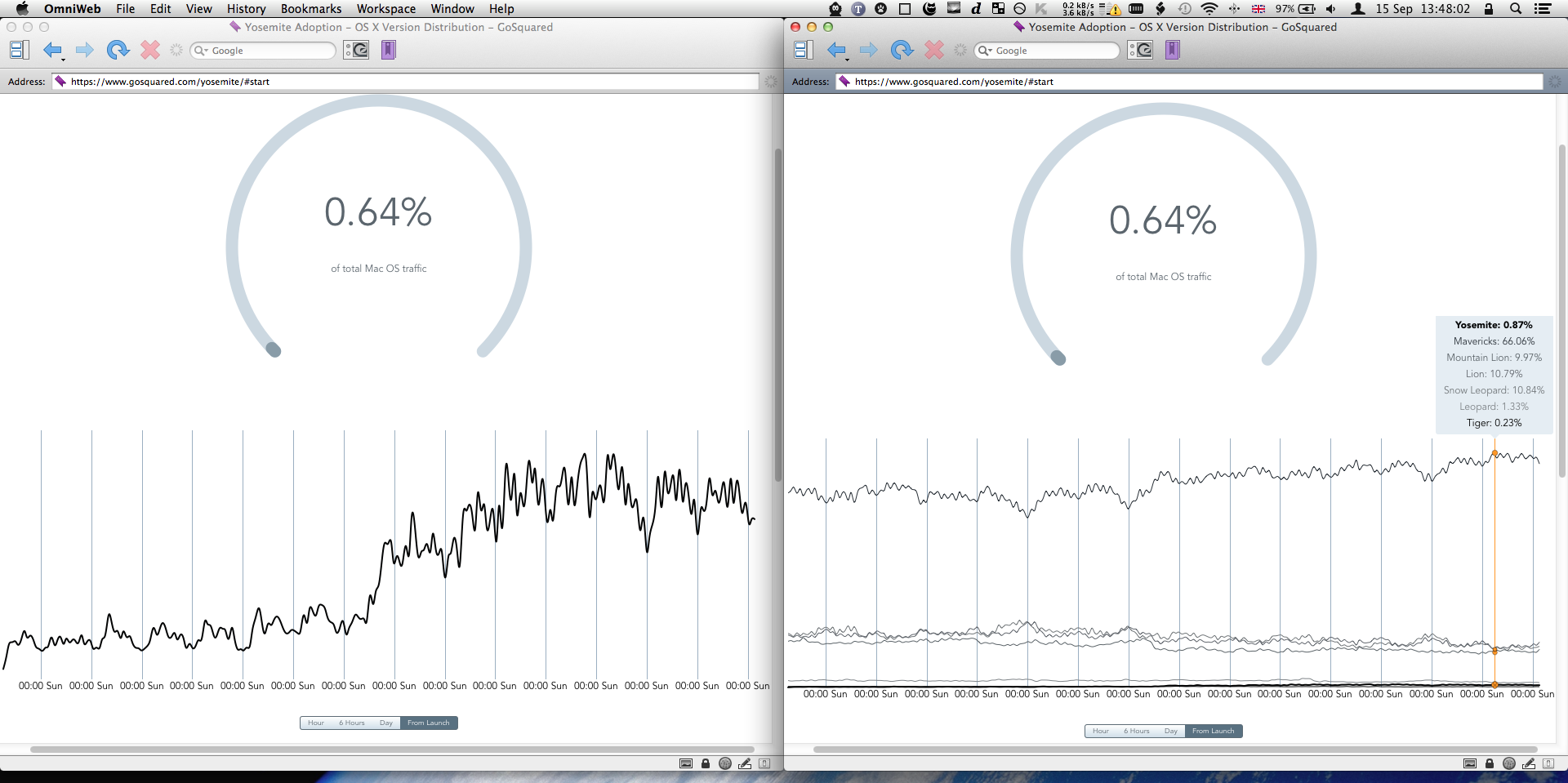Screen dimensions: 1568x783
Task: Select 6 Hours range in right window
Action: pyautogui.click(x=1137, y=731)
